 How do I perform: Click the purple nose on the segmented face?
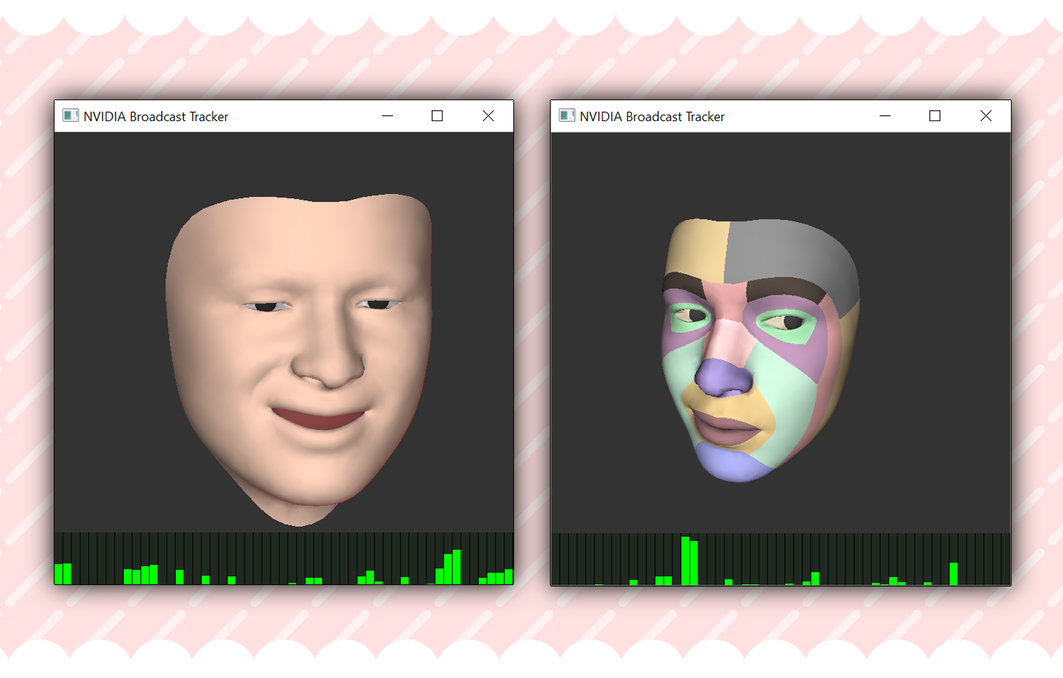(724, 377)
